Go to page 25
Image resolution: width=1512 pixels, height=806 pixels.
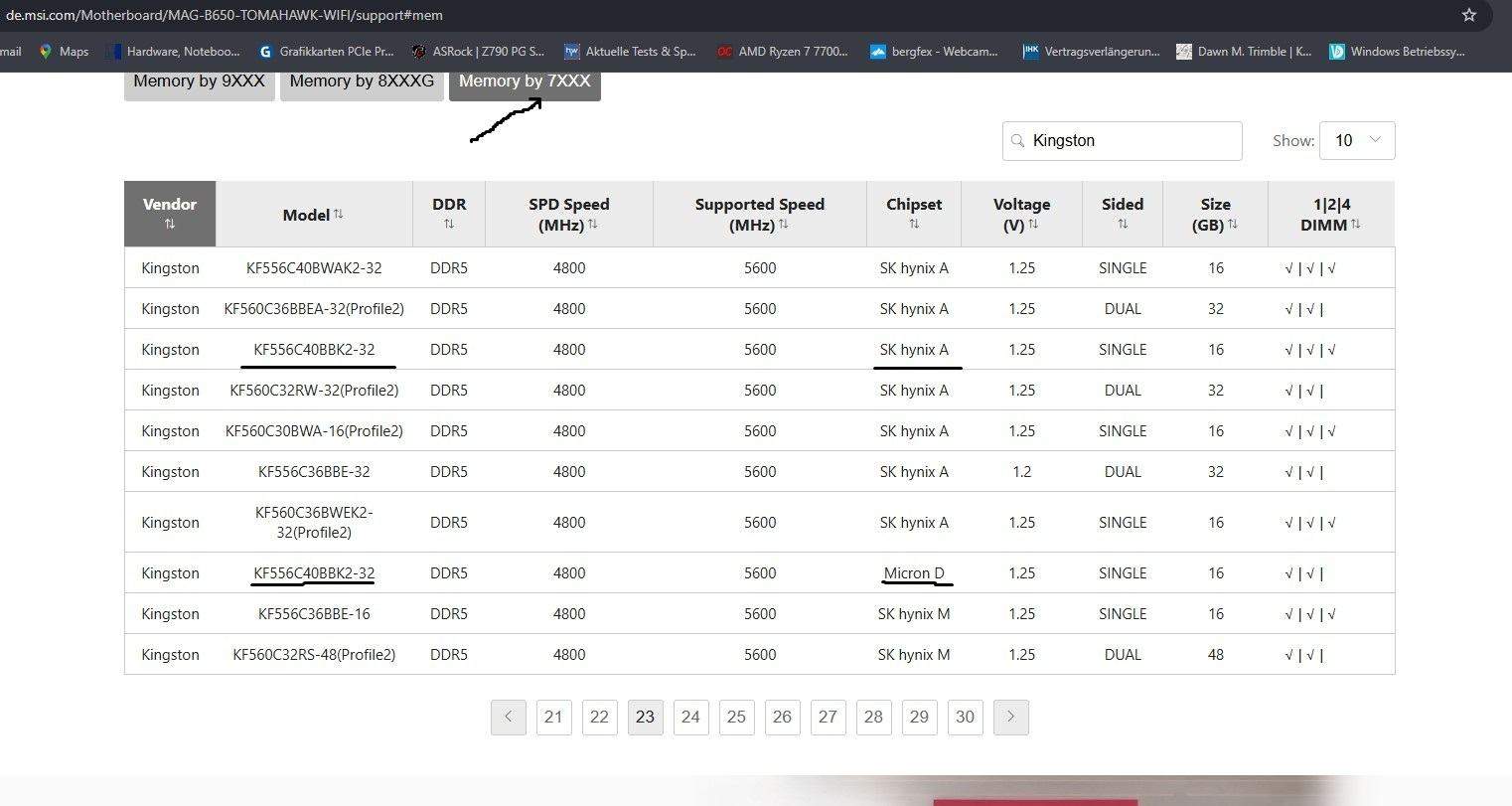point(737,717)
